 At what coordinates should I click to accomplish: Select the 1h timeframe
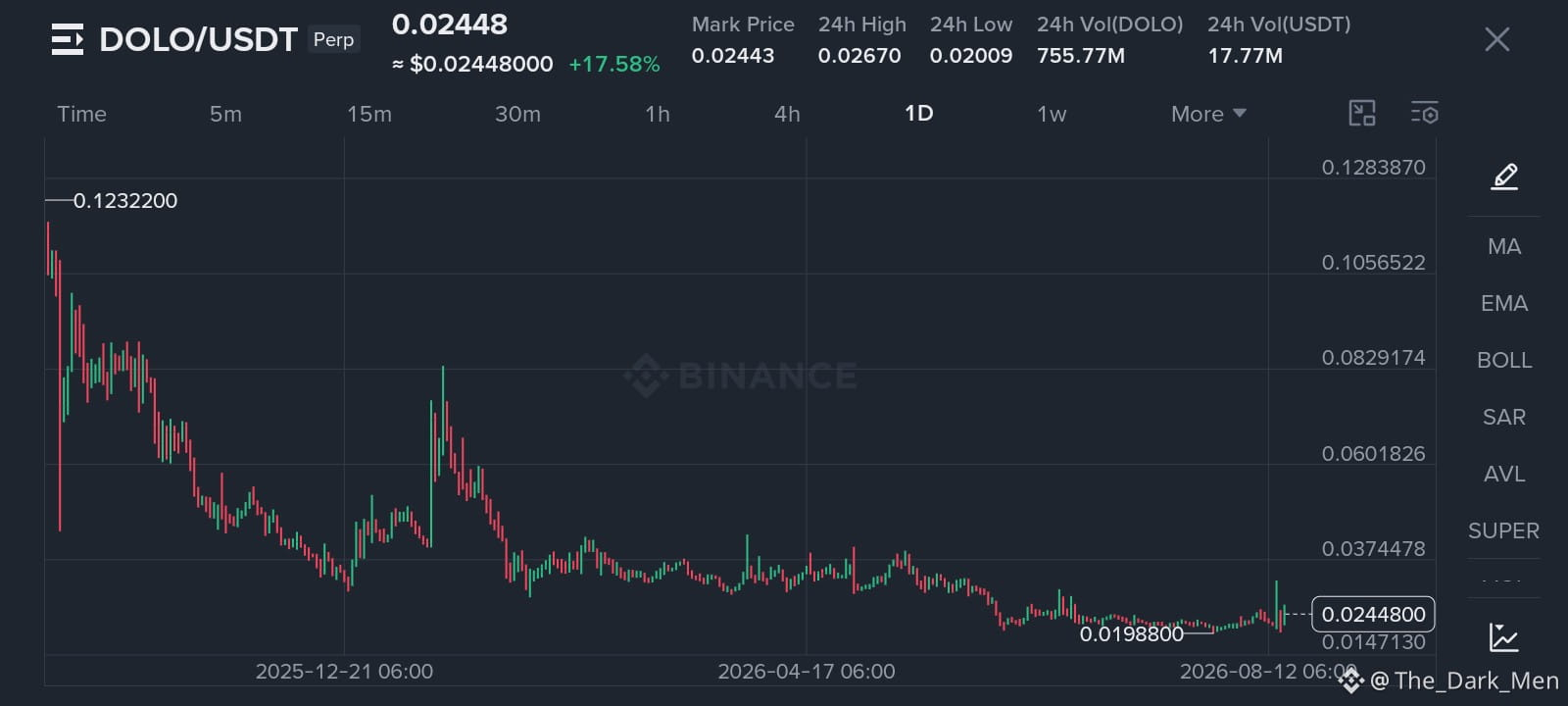click(658, 114)
